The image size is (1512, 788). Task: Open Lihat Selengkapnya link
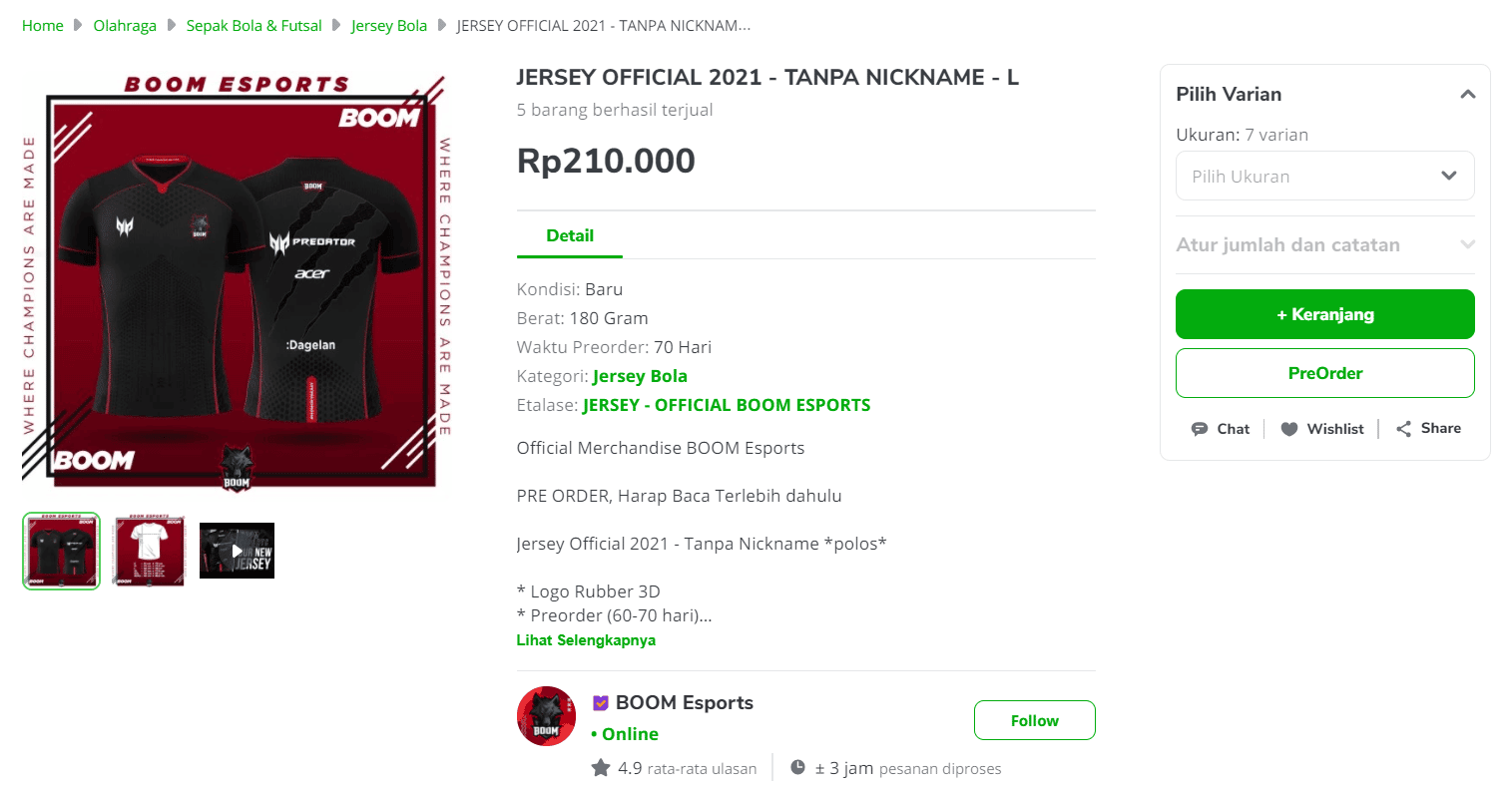pos(586,640)
